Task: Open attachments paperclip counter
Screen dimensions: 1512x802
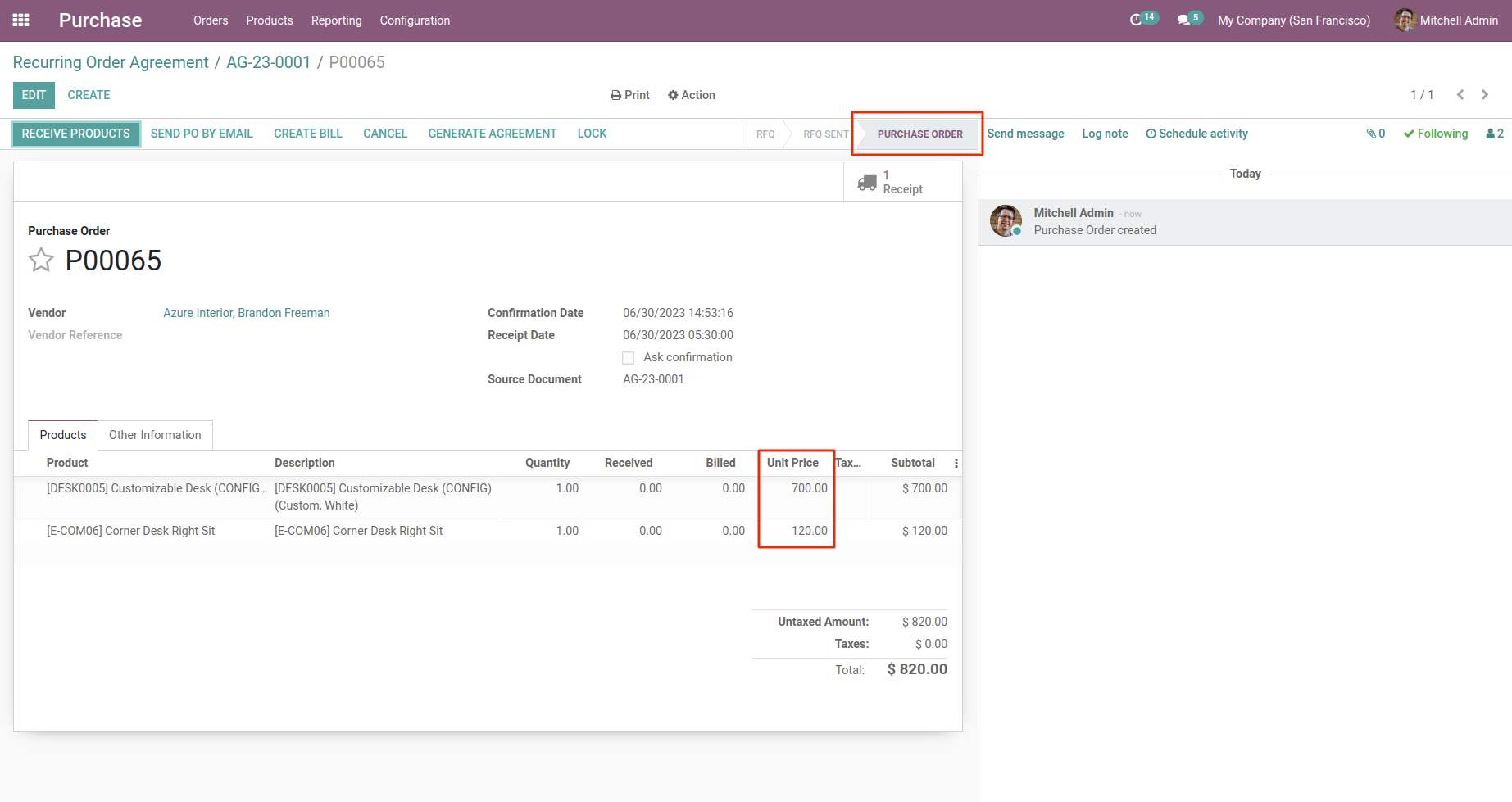Action: pyautogui.click(x=1376, y=134)
